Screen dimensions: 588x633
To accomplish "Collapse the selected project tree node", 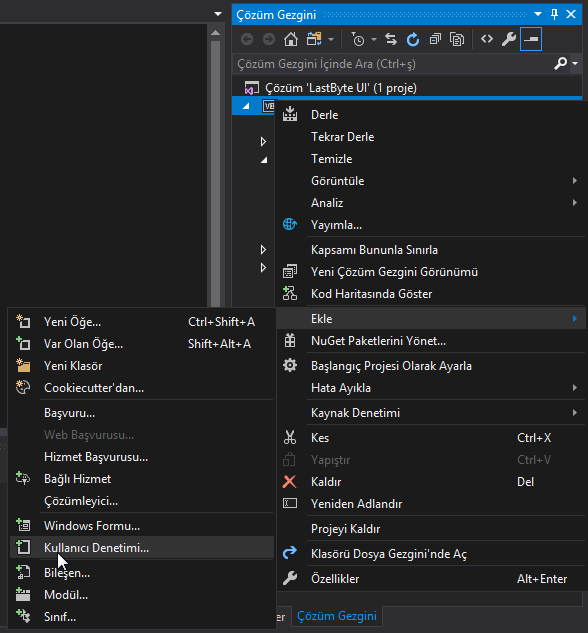I will [x=246, y=106].
